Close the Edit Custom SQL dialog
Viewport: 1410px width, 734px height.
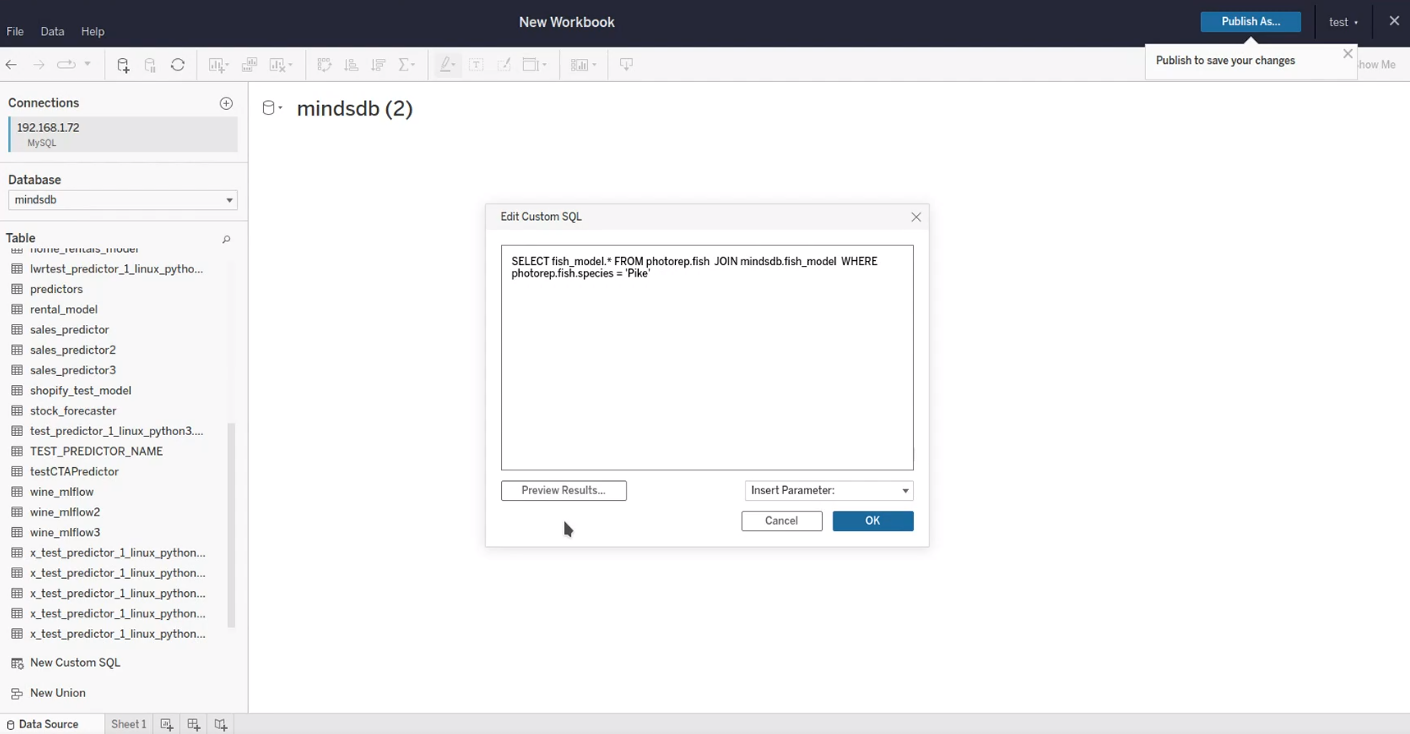pos(916,217)
